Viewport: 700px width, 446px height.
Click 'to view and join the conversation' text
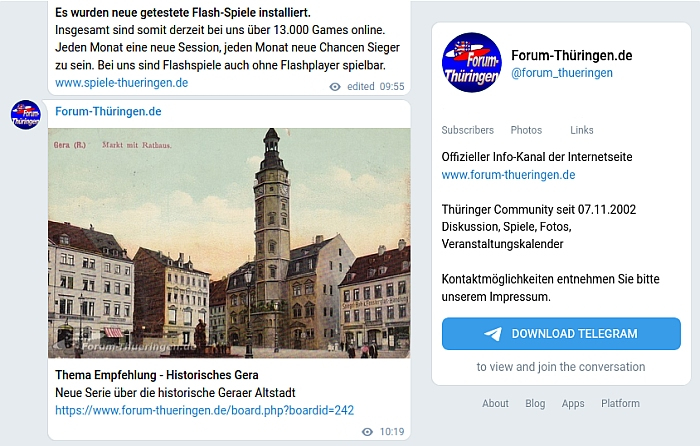pyautogui.click(x=561, y=367)
